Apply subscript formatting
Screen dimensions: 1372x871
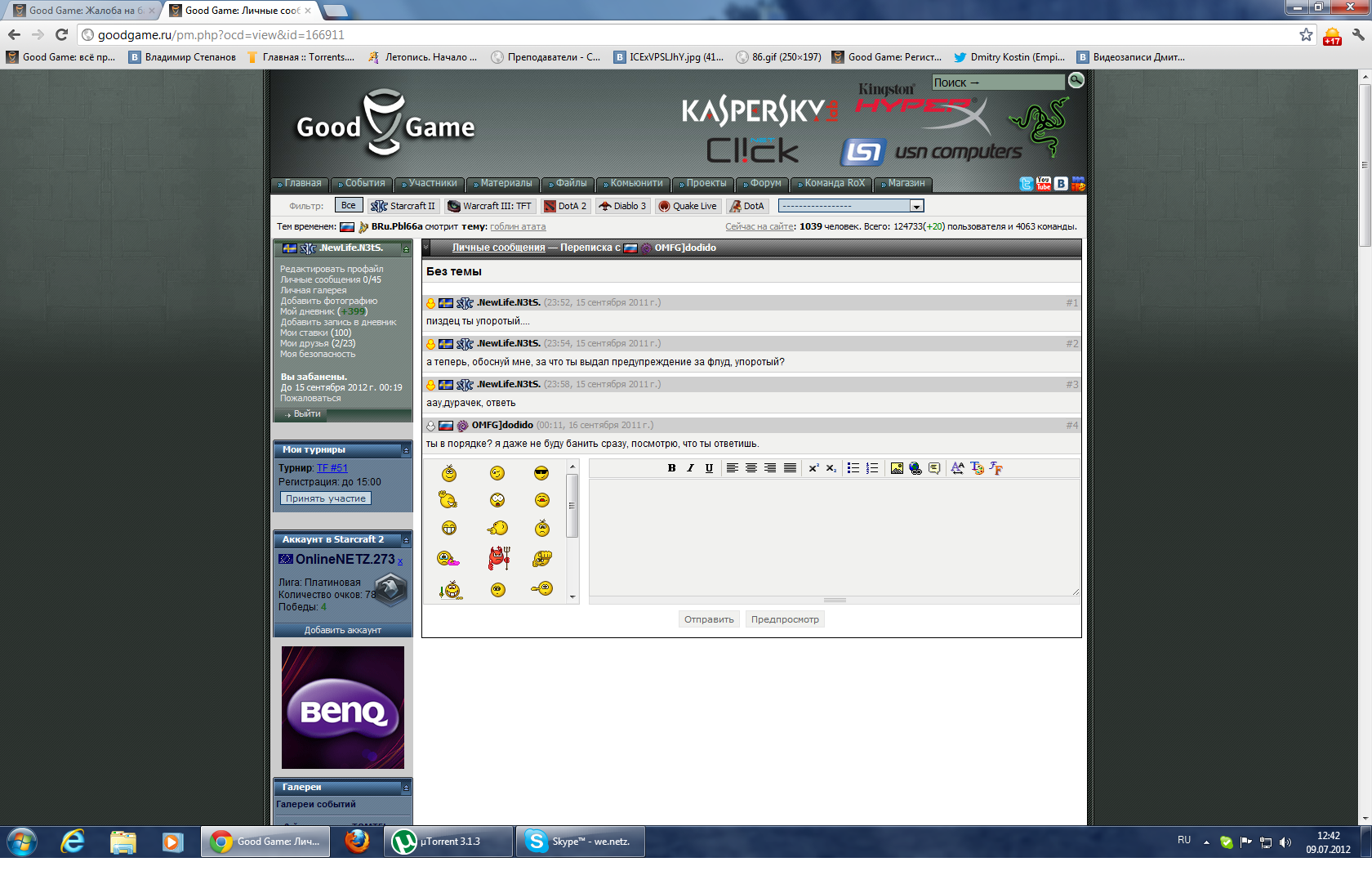point(831,468)
